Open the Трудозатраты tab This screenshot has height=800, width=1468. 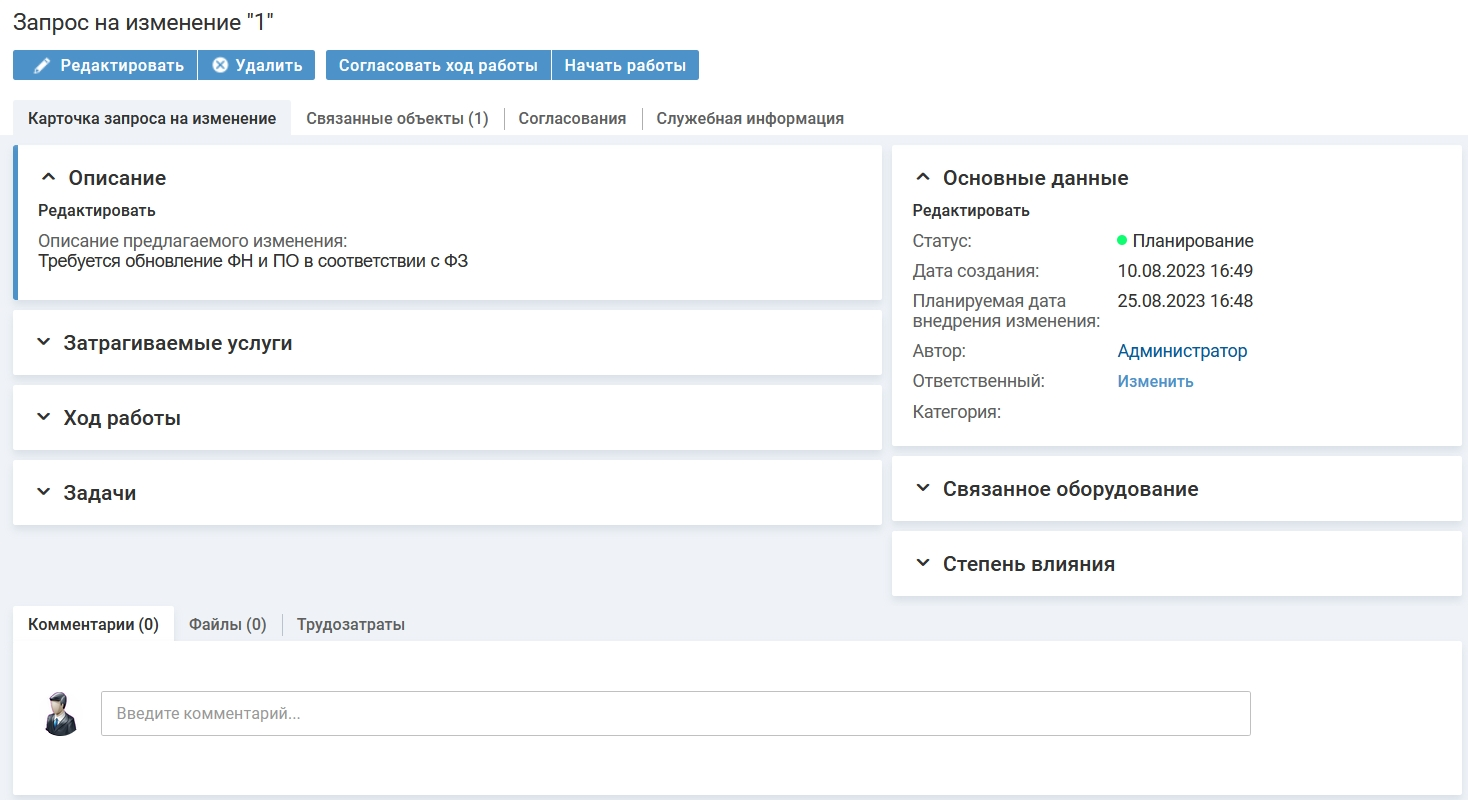click(x=351, y=624)
